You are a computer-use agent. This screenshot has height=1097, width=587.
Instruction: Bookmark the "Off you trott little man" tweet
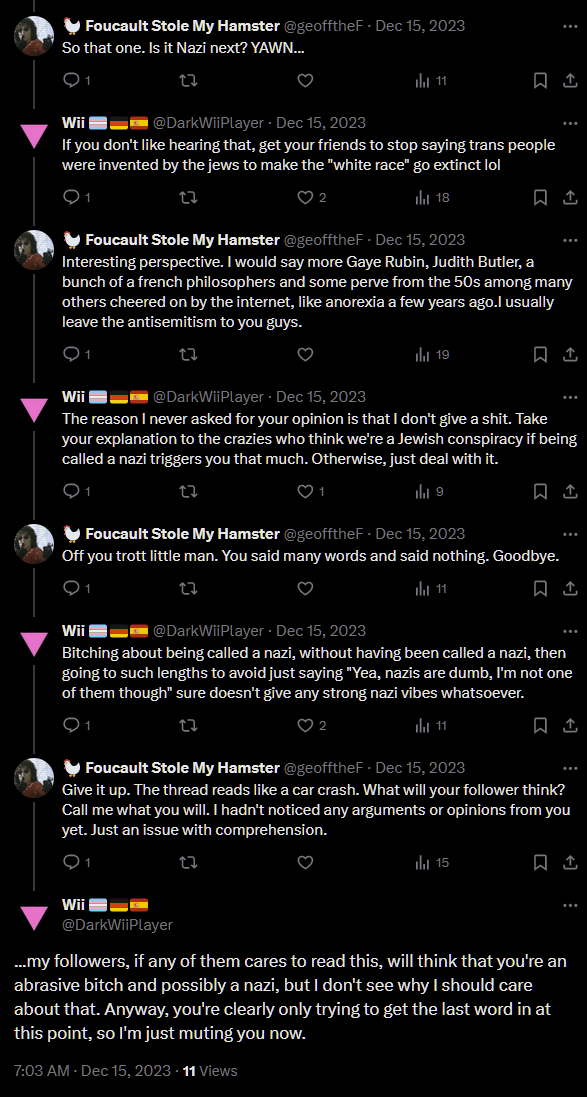540,588
